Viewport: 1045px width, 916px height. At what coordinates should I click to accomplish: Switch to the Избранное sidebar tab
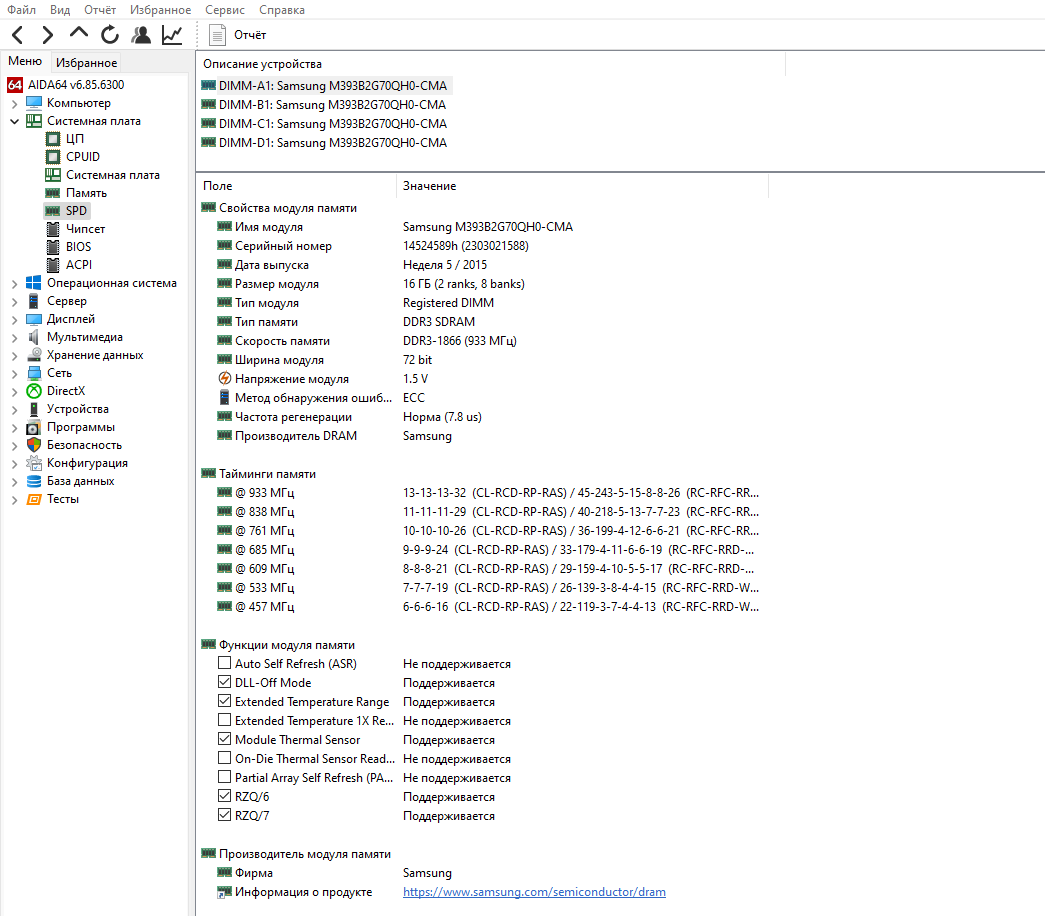87,63
